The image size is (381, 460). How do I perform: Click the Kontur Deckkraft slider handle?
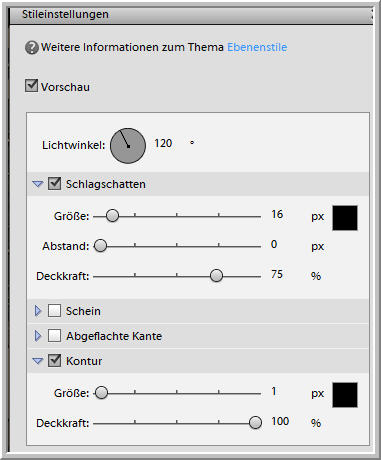coord(255,423)
